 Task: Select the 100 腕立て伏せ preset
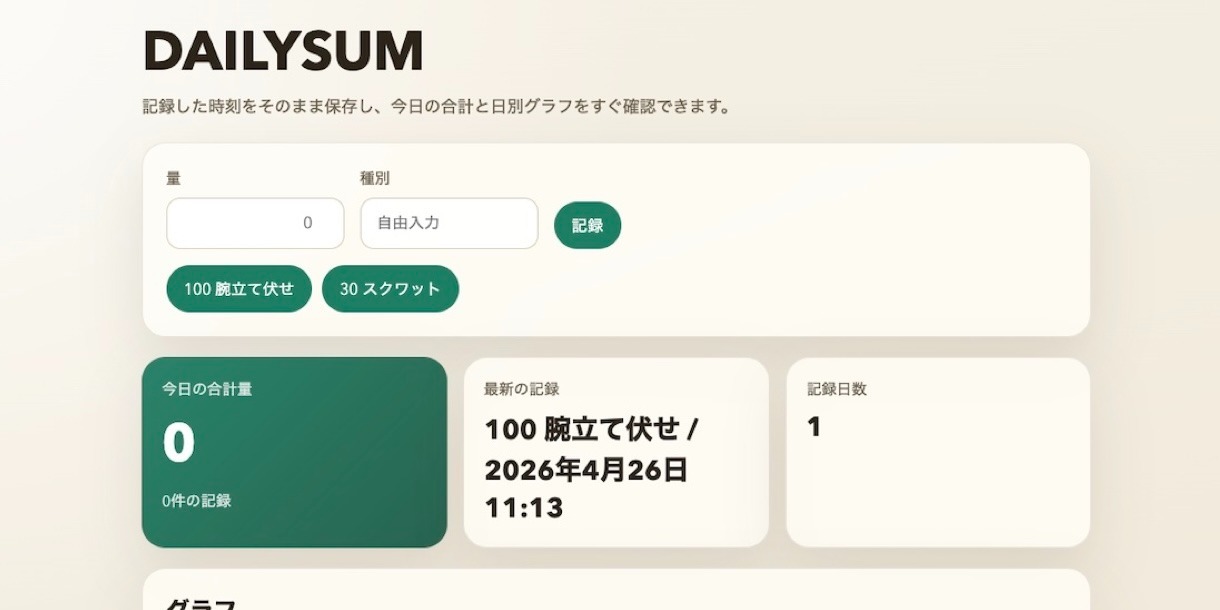pyautogui.click(x=239, y=289)
